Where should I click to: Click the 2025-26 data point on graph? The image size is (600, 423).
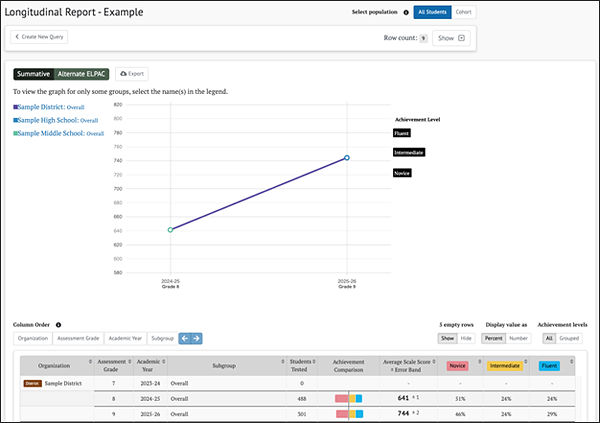pos(347,158)
